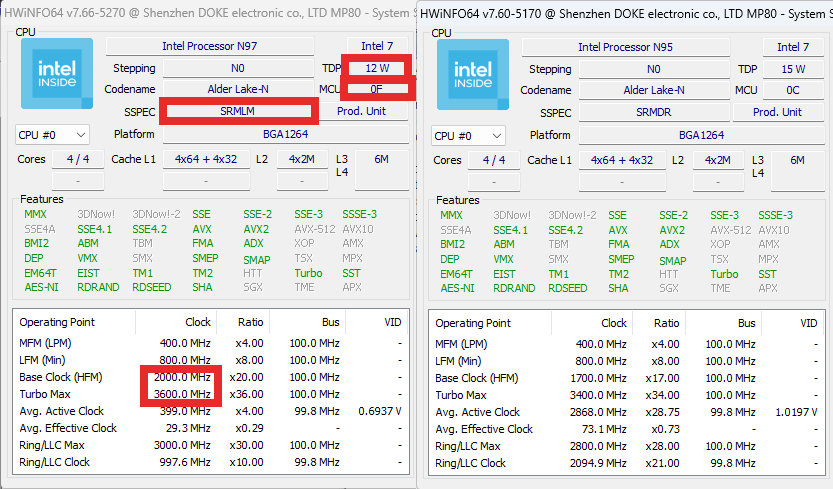Click the x36.00 Turbo Max ratio value
Image resolution: width=833 pixels, height=489 pixels.
(x=246, y=394)
